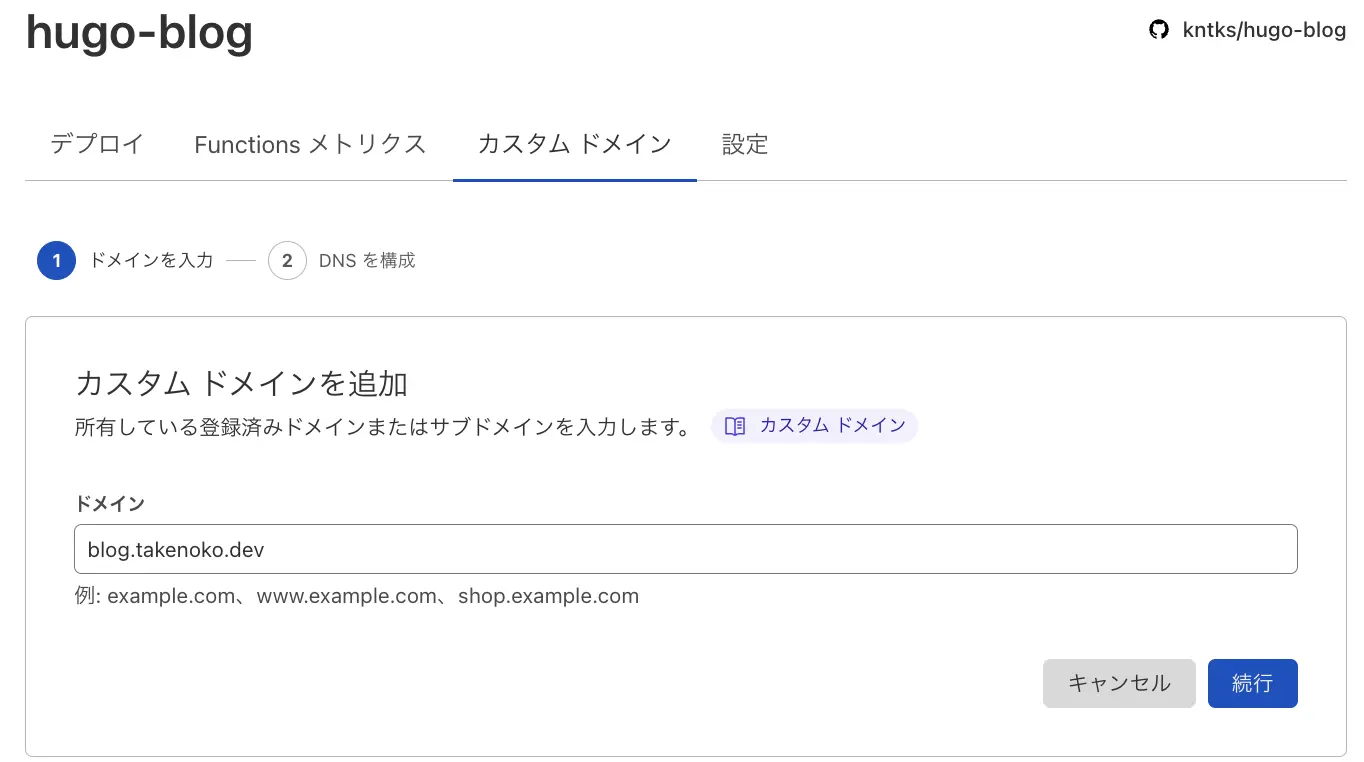Screen dimensions: 1364x762
Task: Open the Functions メトリクス tab
Action: 310,144
